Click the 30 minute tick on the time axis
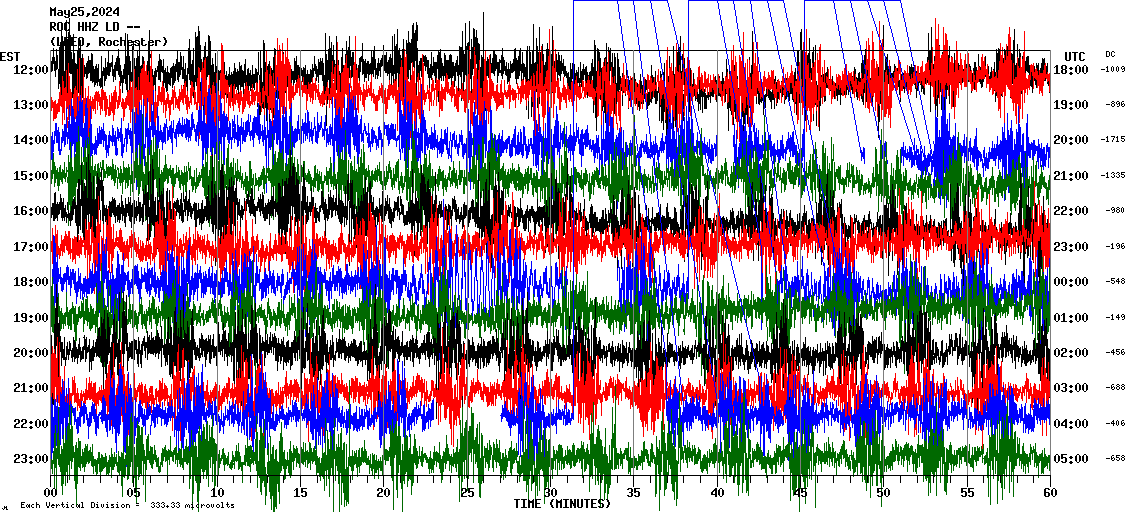This screenshot has width=1130, height=519. (550, 493)
